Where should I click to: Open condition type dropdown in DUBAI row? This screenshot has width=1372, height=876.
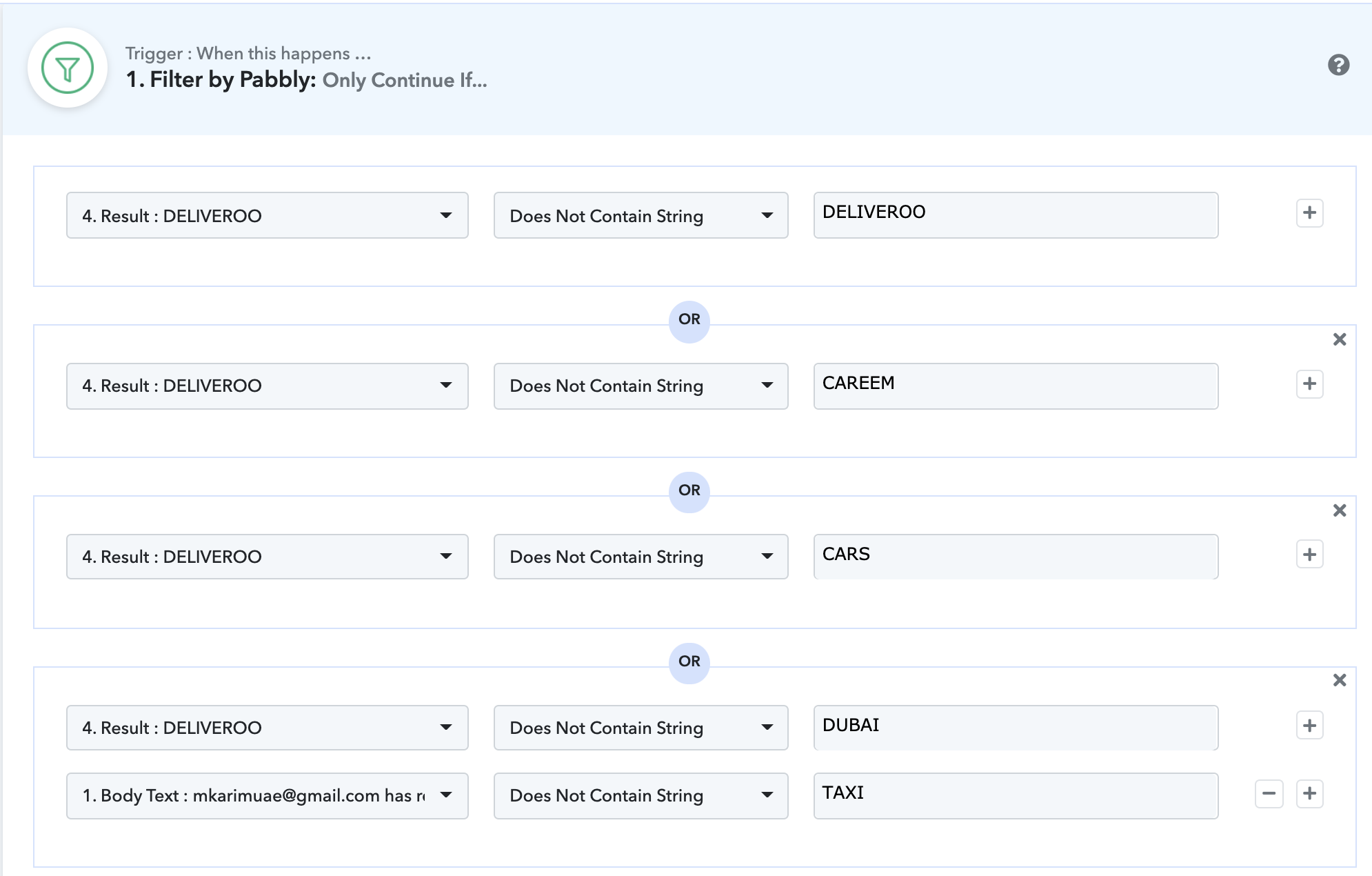tap(641, 728)
